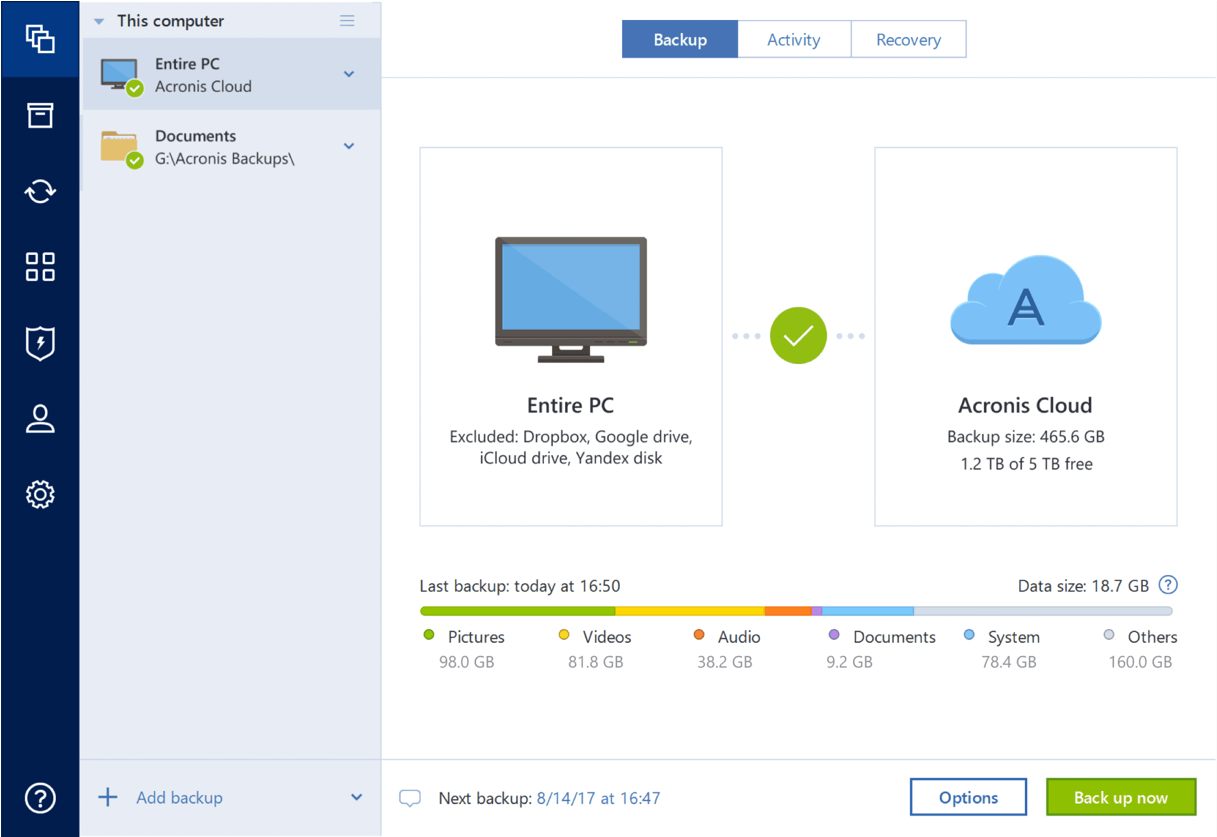Select the Entire PC backup source card
The height and width of the screenshot is (837, 1217).
[x=570, y=336]
